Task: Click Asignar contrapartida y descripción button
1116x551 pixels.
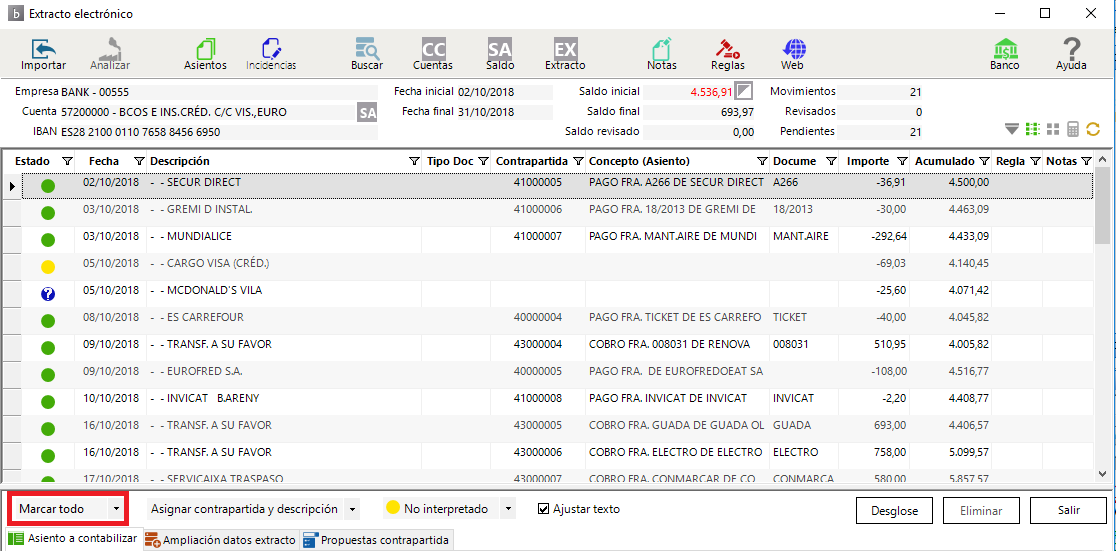Action: coord(245,509)
